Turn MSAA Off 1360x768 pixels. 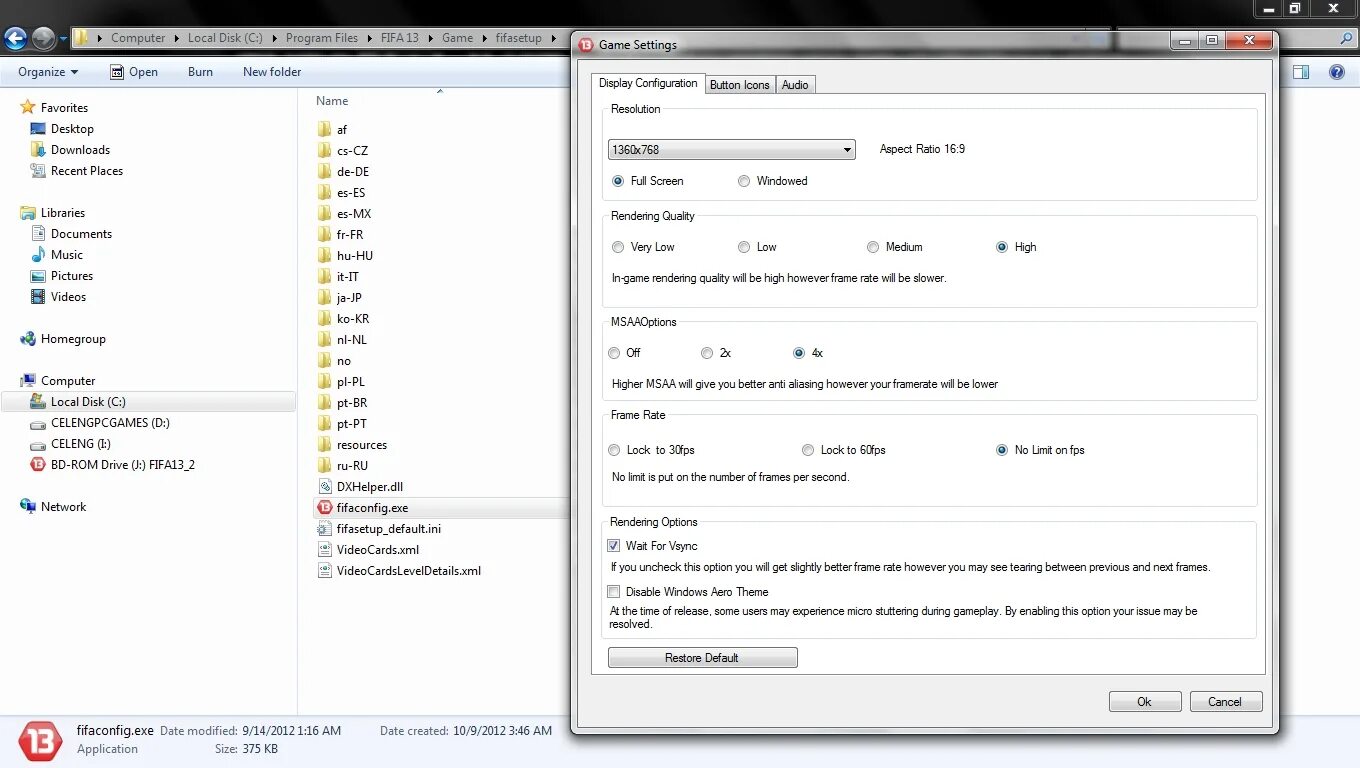614,353
